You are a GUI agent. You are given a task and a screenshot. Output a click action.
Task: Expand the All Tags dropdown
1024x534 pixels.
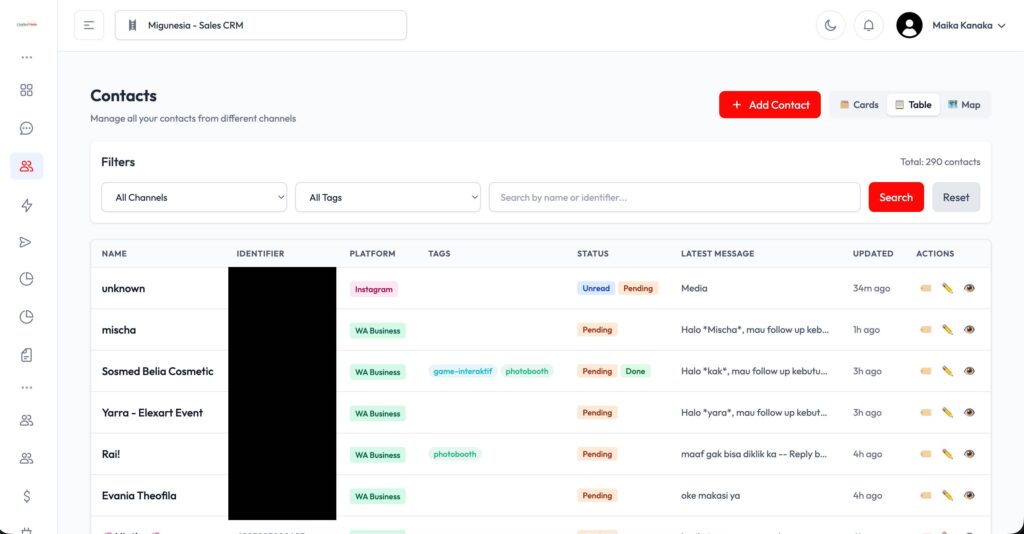tap(388, 197)
